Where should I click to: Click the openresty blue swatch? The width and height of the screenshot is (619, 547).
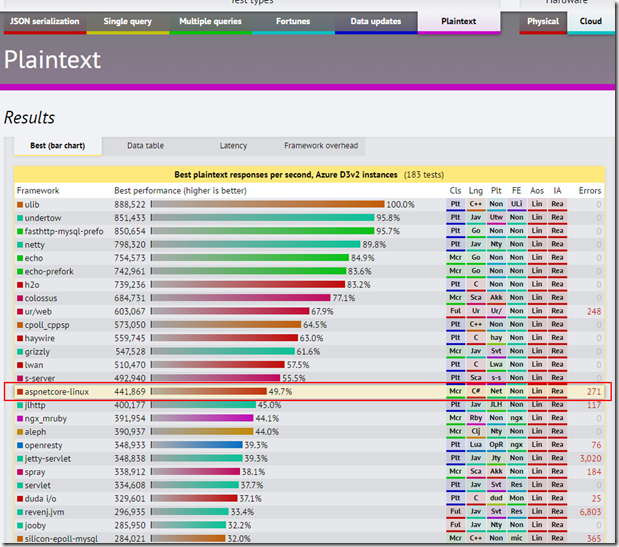20,446
